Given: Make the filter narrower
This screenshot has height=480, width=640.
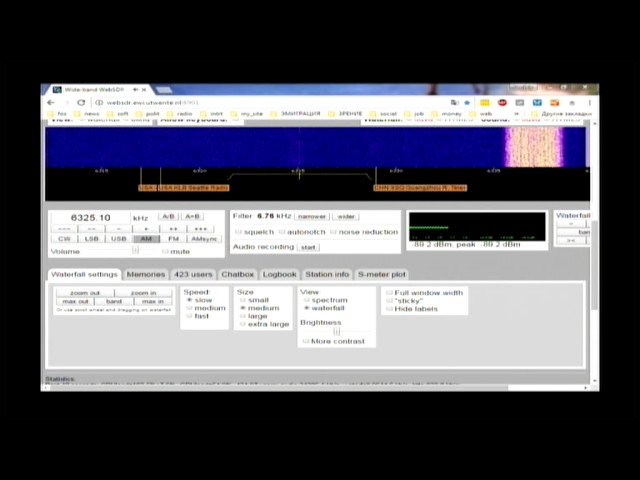Looking at the screenshot, I should click(x=312, y=217).
